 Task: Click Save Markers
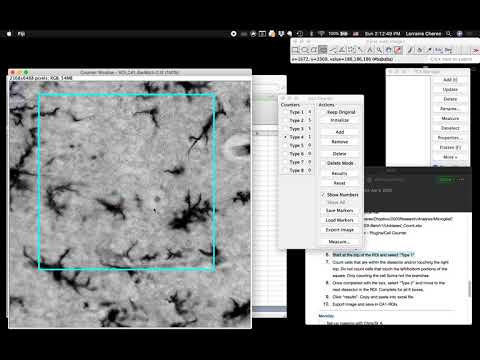[x=340, y=210]
